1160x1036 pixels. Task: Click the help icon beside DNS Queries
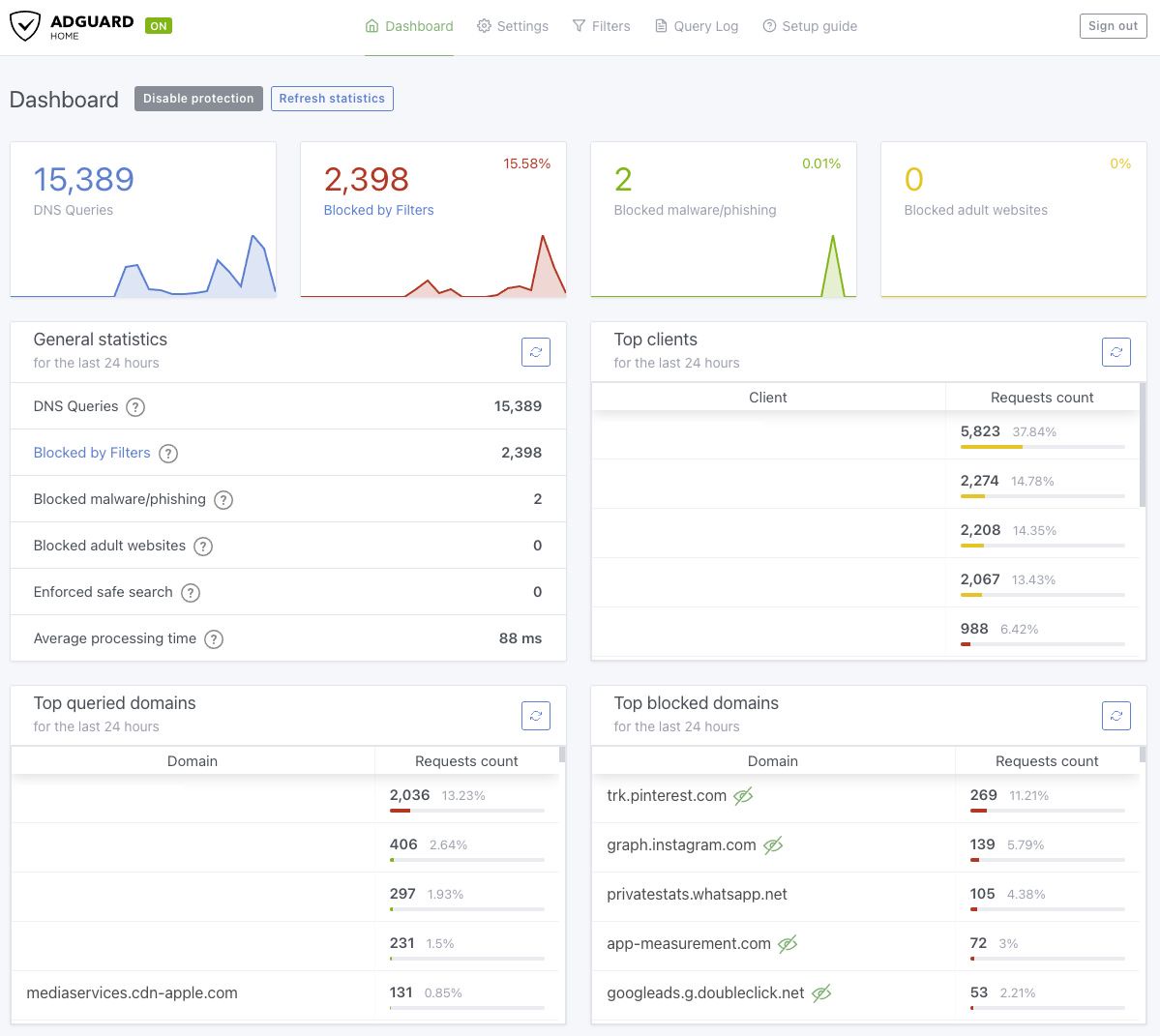coord(135,406)
